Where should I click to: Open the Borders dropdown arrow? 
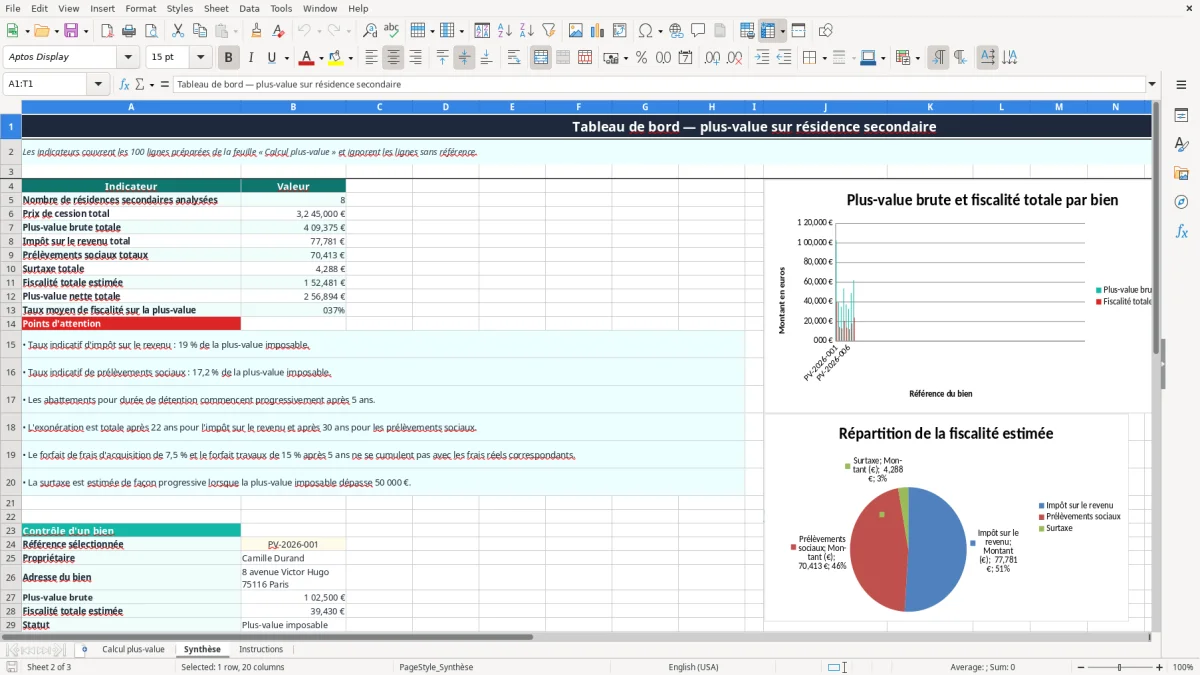[x=824, y=57]
